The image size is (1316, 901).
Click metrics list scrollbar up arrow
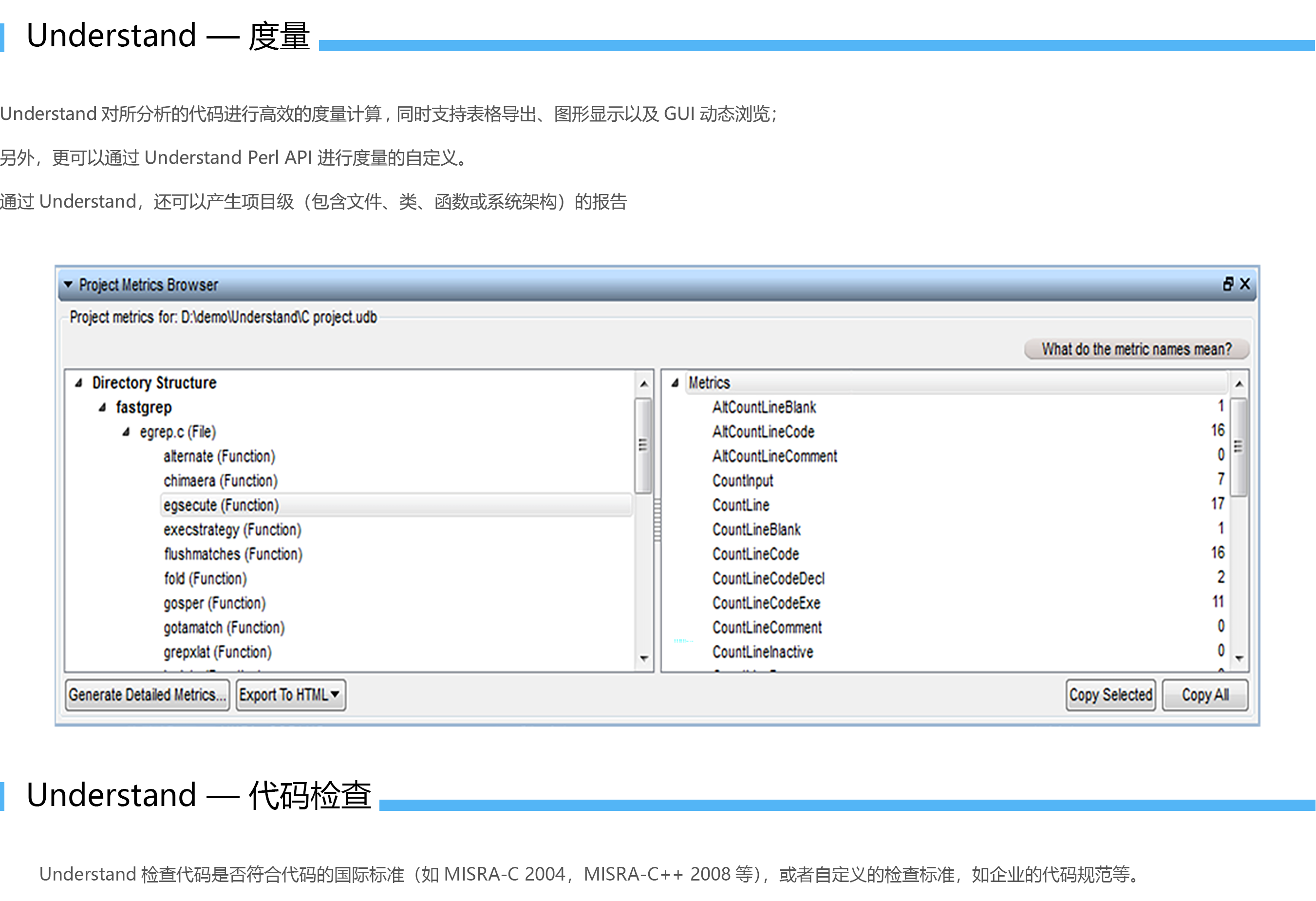coord(1239,384)
